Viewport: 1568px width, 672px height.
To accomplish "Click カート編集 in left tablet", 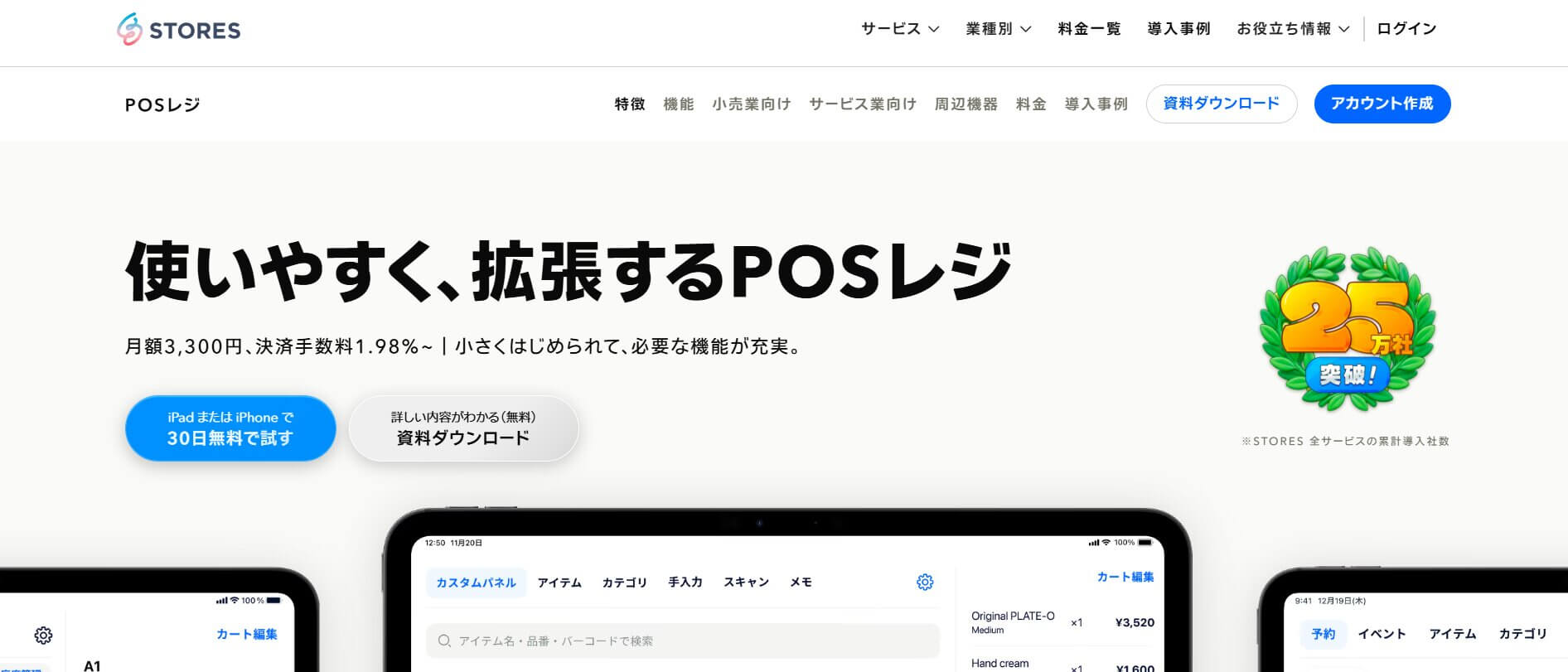I will coord(247,634).
